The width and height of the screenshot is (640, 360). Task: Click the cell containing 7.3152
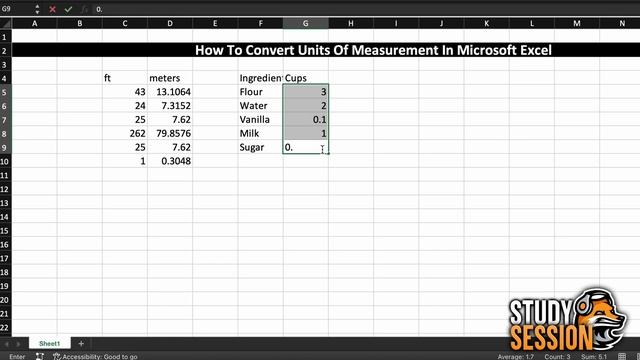tap(170, 106)
